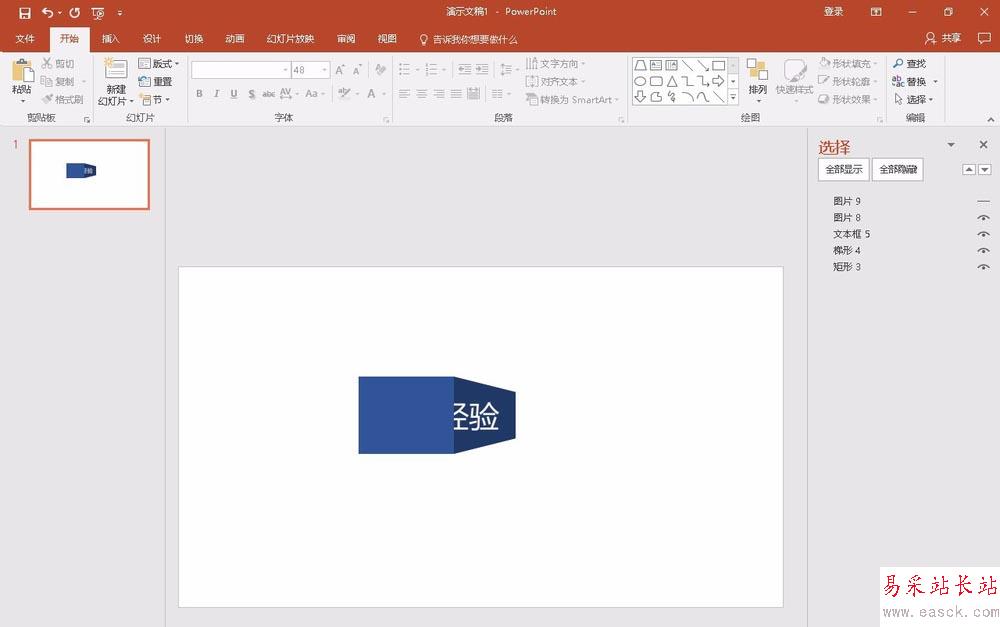This screenshot has width=1000, height=627.
Task: Switch to the View (视图) tab
Action: 387,39
